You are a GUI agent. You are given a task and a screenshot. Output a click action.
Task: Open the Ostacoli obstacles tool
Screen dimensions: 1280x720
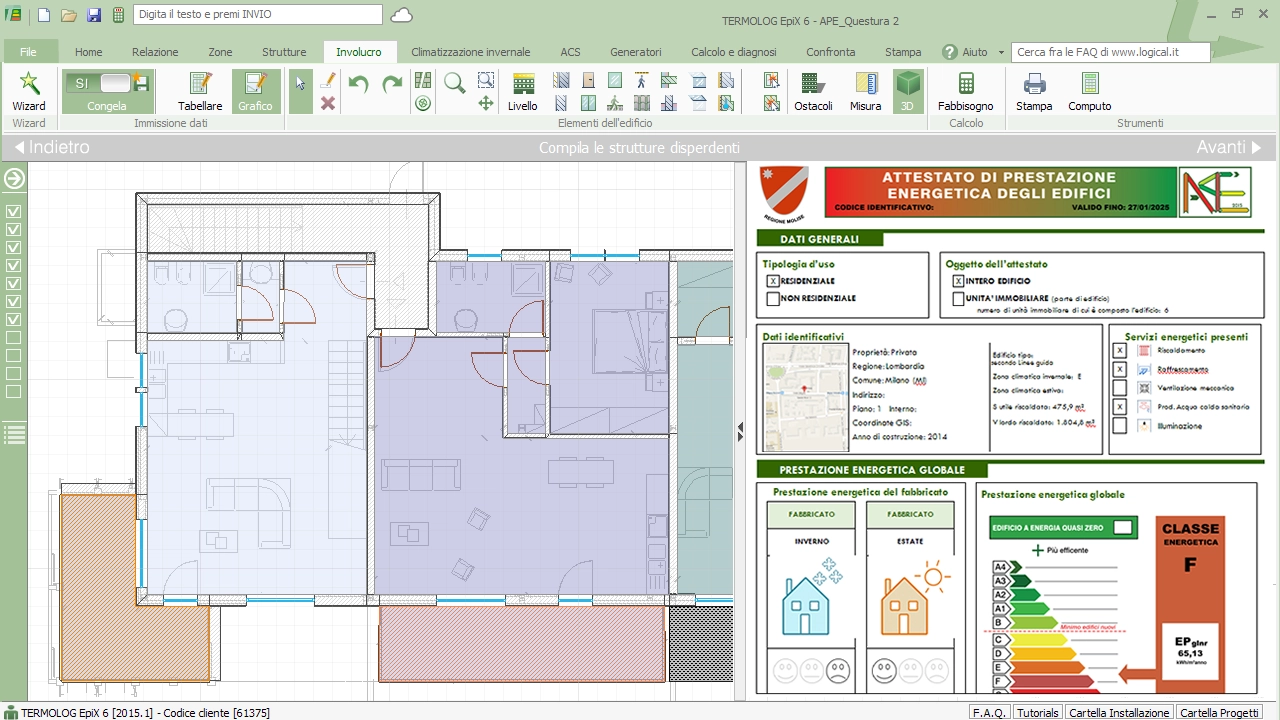coord(813,91)
